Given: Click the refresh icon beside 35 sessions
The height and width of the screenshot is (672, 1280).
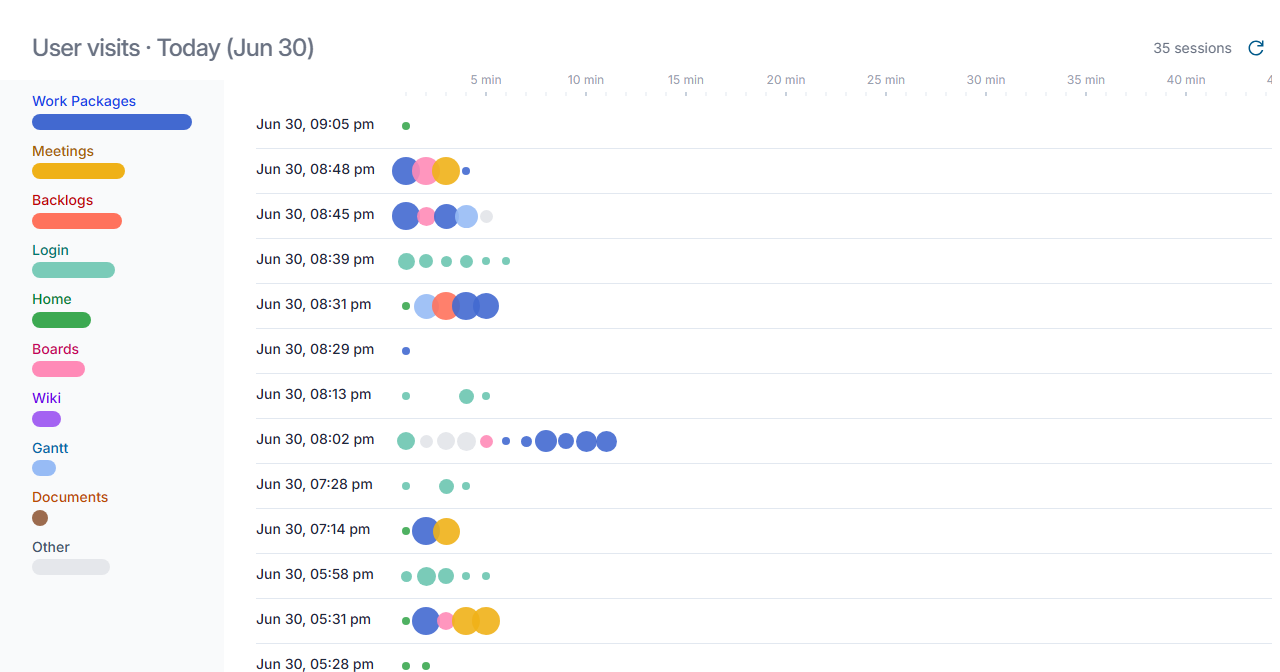Looking at the screenshot, I should (x=1256, y=48).
